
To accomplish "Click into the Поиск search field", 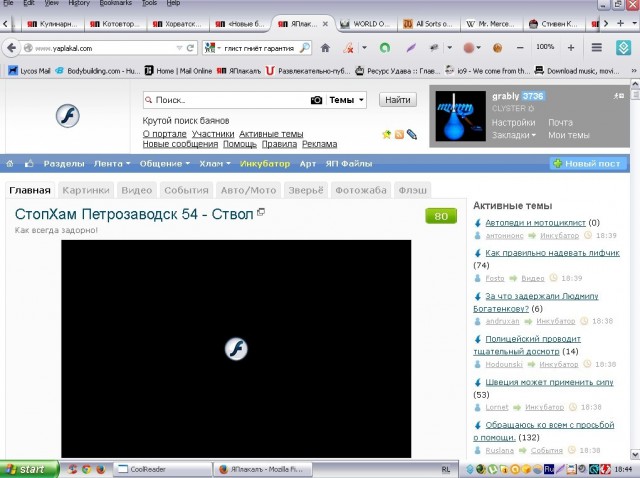I will pos(229,100).
